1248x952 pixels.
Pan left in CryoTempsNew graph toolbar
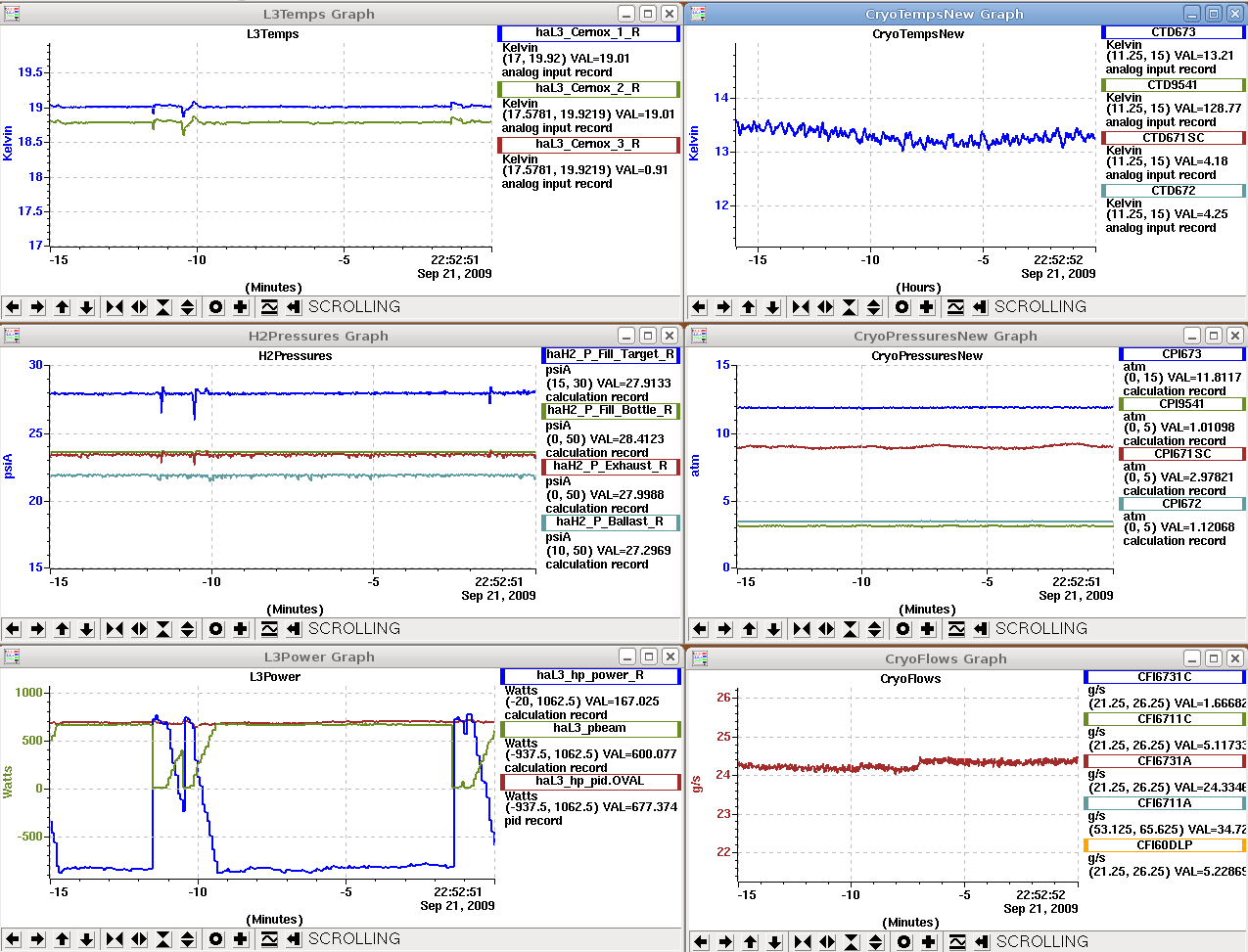tap(699, 307)
